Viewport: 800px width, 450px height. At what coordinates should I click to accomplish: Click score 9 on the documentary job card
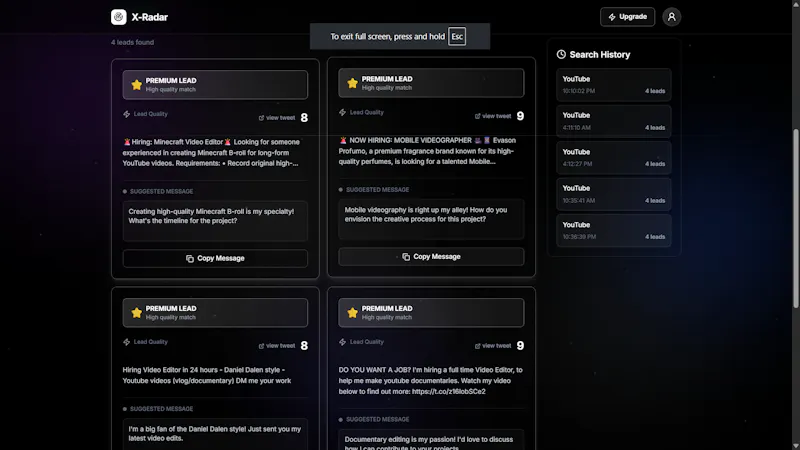pos(520,346)
